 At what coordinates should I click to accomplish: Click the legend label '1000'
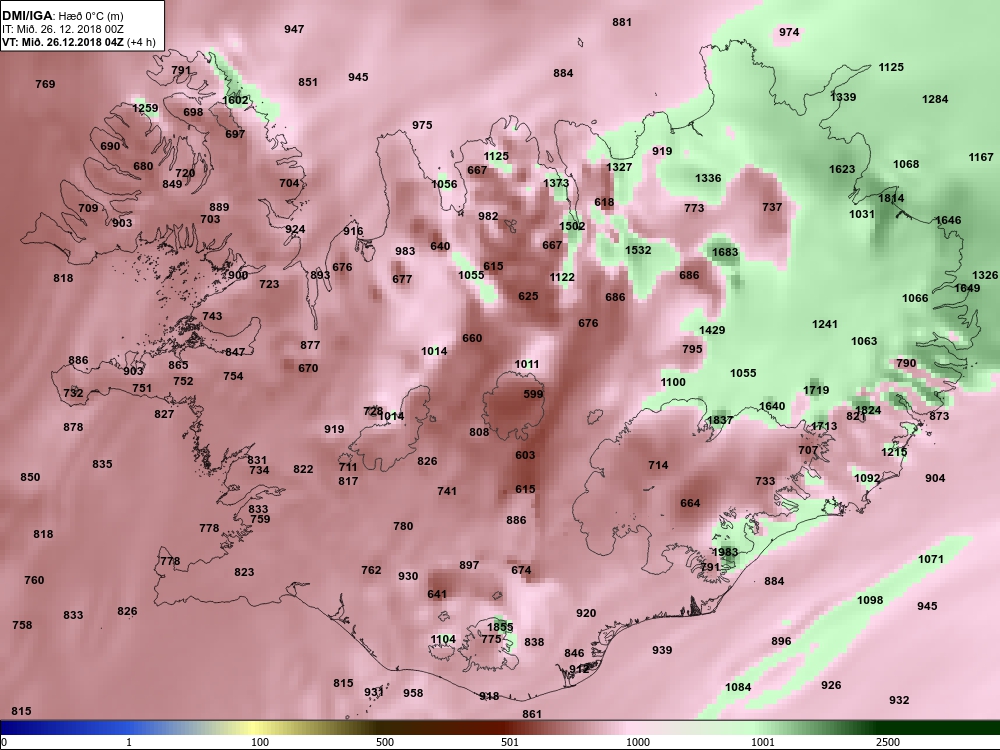(638, 742)
